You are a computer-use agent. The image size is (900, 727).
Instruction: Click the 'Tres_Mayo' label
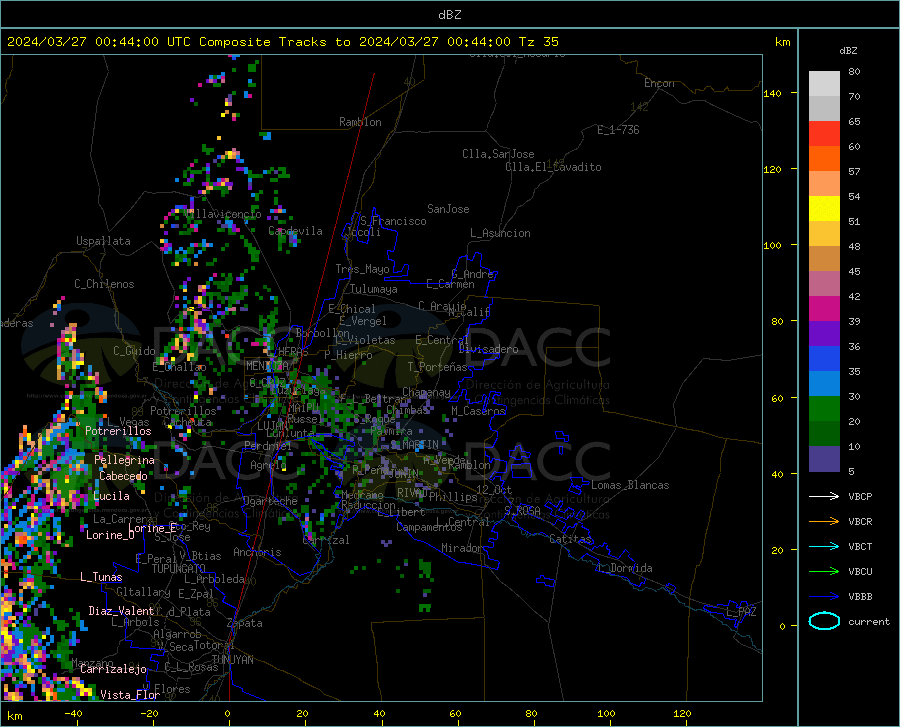pos(362,269)
